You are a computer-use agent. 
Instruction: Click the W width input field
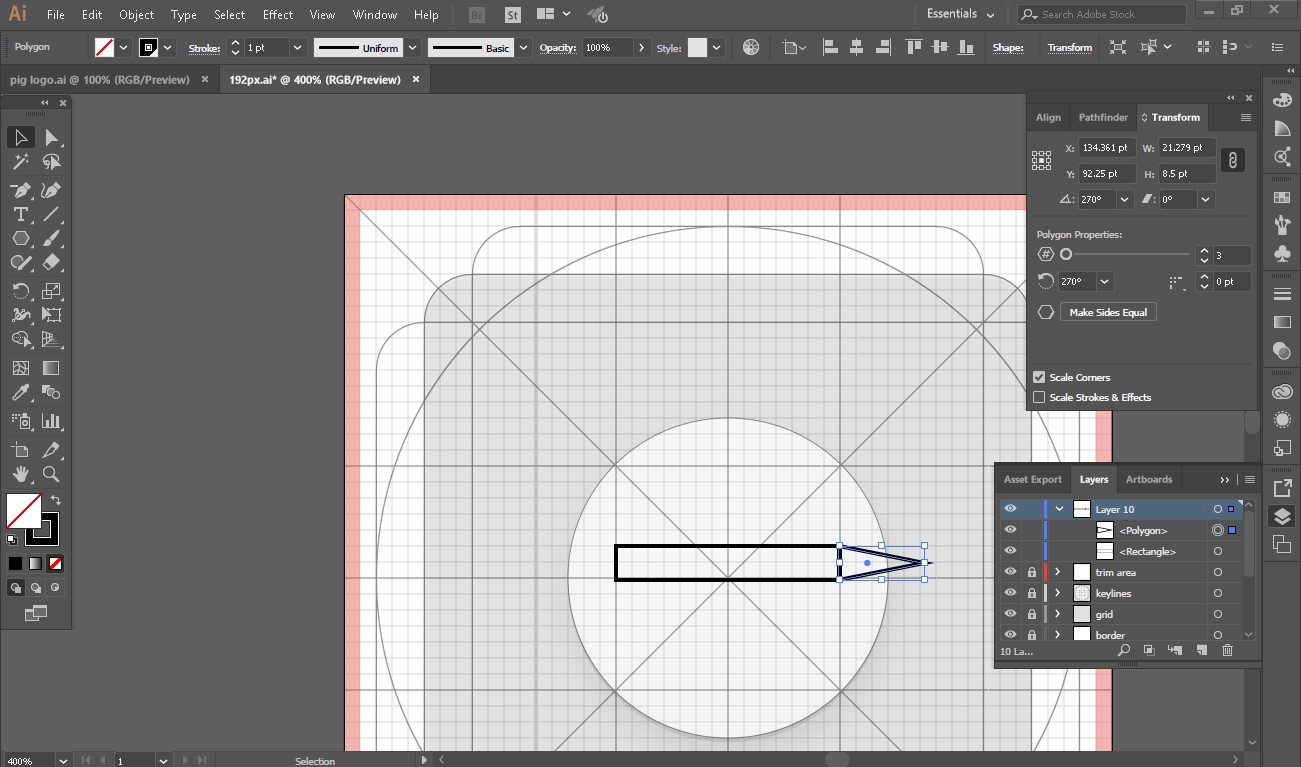point(1187,148)
